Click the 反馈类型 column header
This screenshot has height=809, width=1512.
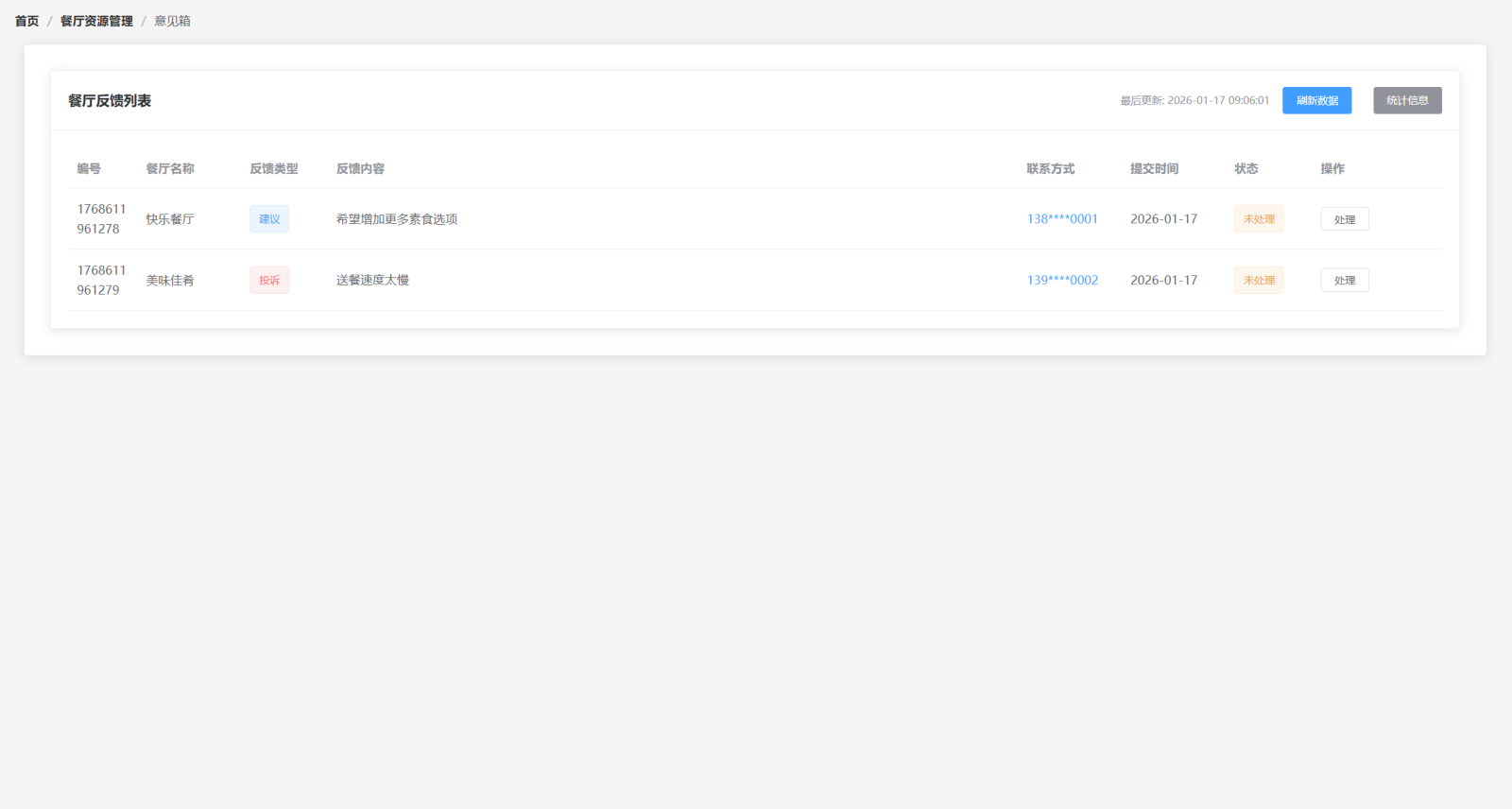(274, 169)
